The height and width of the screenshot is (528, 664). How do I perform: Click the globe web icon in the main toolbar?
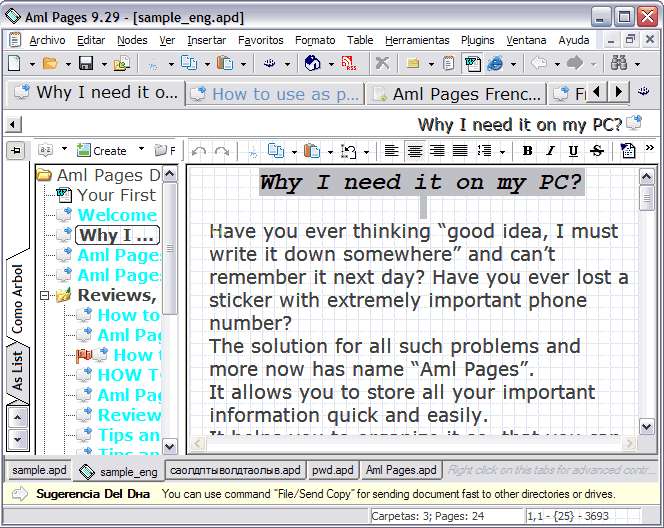313,64
